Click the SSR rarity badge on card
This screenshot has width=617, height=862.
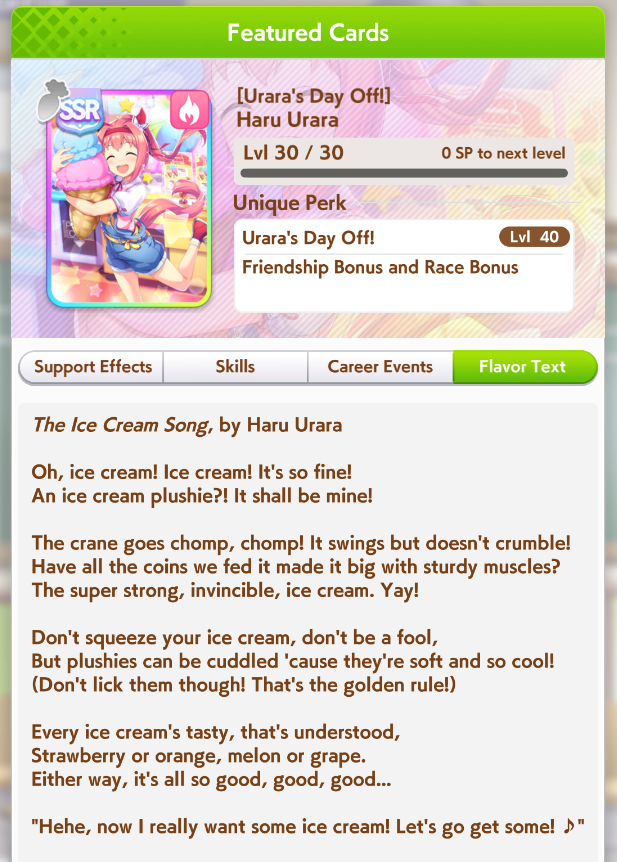(80, 112)
